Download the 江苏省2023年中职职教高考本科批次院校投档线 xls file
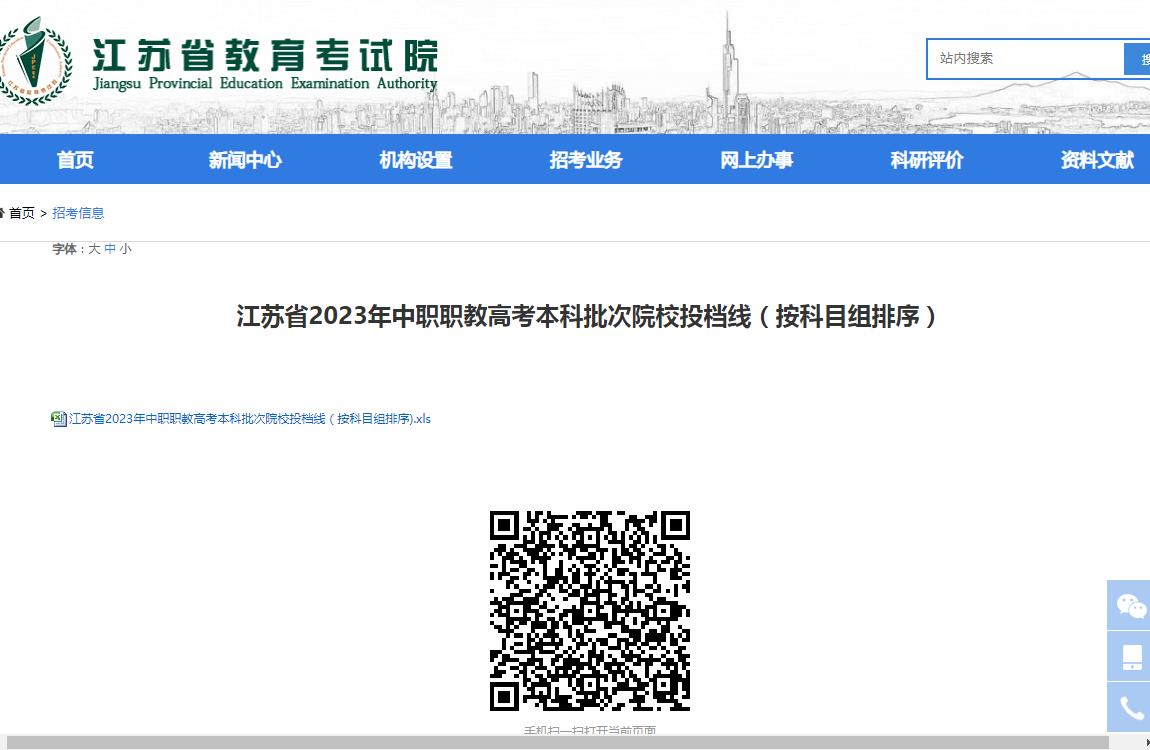1150x750 pixels. [249, 419]
